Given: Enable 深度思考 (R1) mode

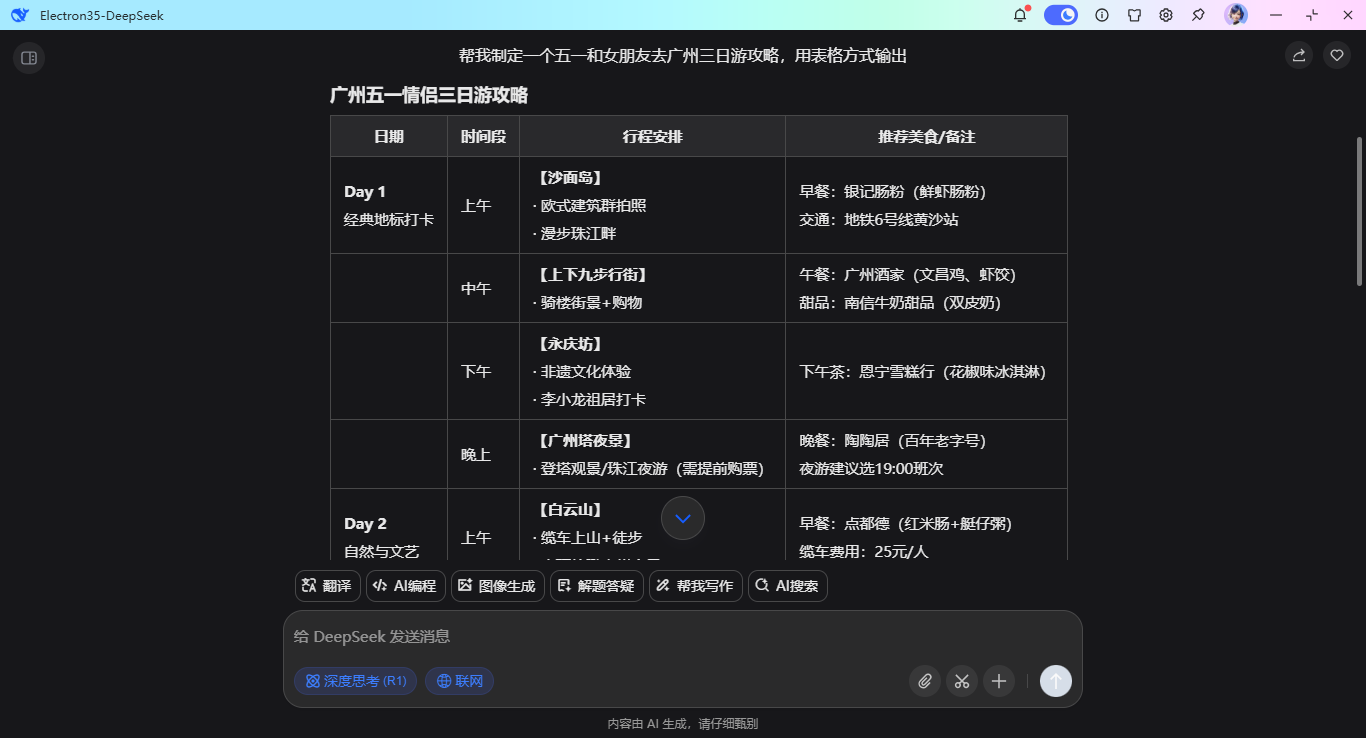Looking at the screenshot, I should pos(355,681).
